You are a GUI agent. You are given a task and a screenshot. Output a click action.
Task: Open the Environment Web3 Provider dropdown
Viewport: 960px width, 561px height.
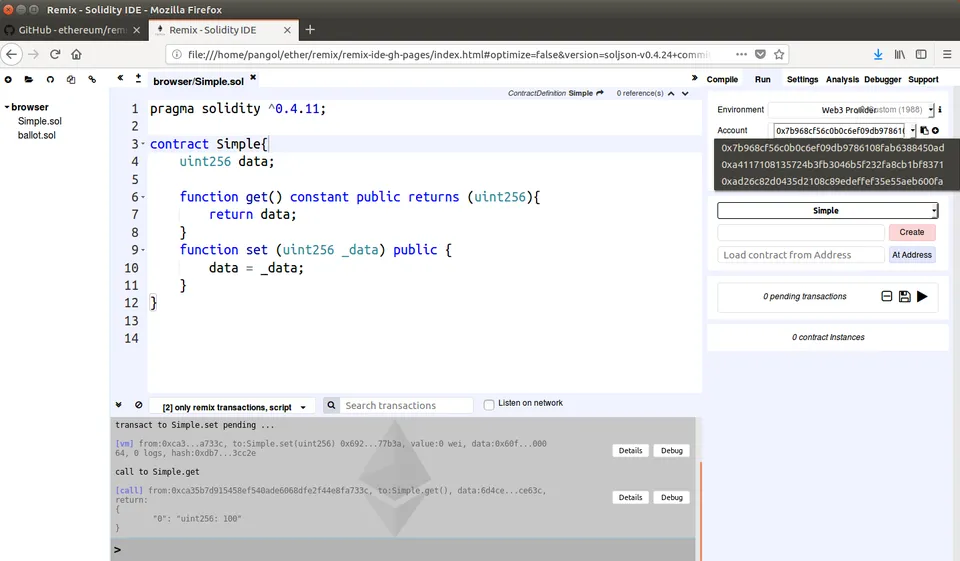851,110
